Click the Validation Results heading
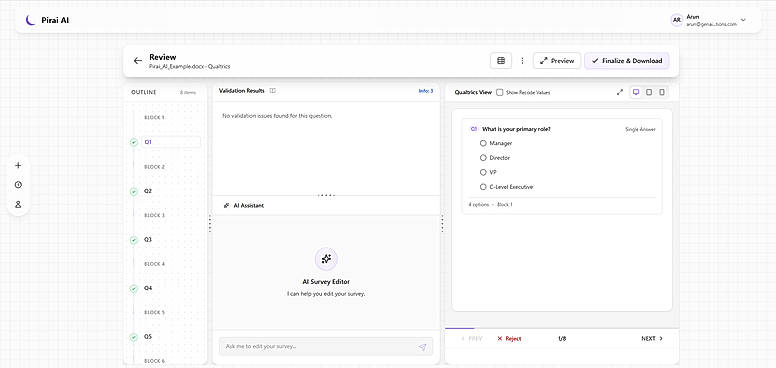The height and width of the screenshot is (368, 776). pyautogui.click(x=242, y=91)
